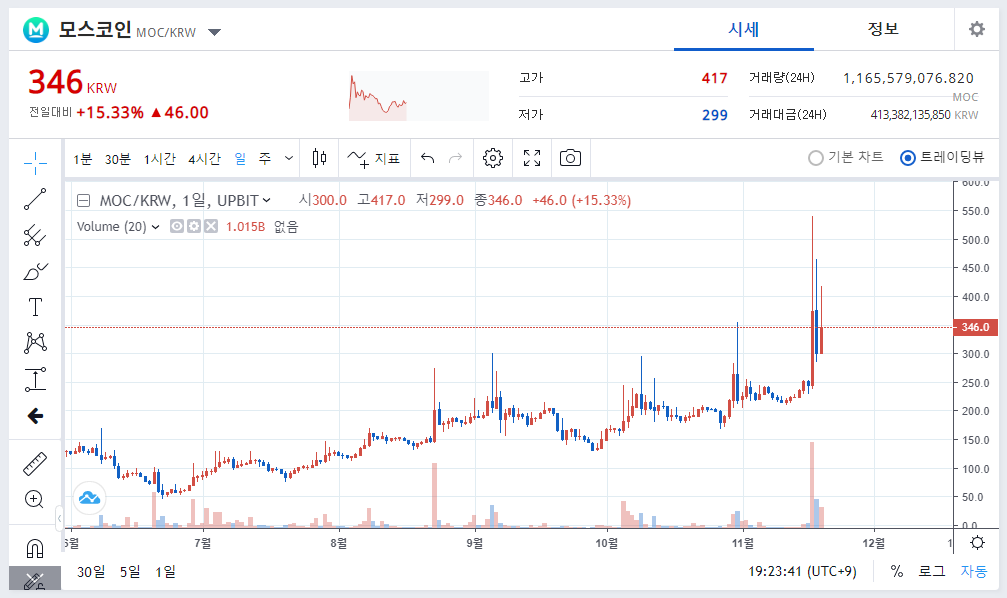Set chart interval to 1분
The height and width of the screenshot is (598, 1007).
[83, 159]
